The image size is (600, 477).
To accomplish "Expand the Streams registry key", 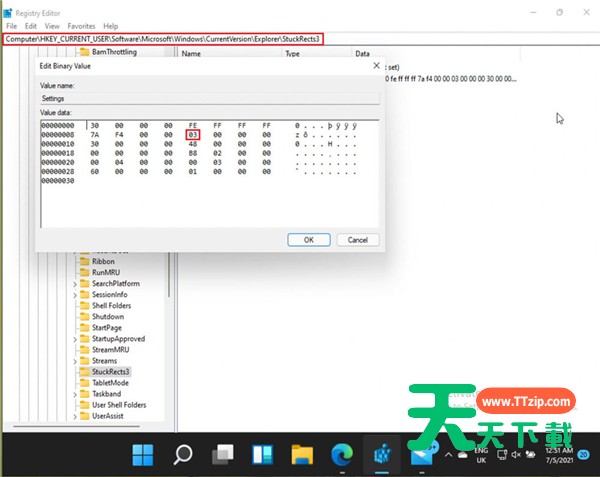I will (x=74, y=360).
